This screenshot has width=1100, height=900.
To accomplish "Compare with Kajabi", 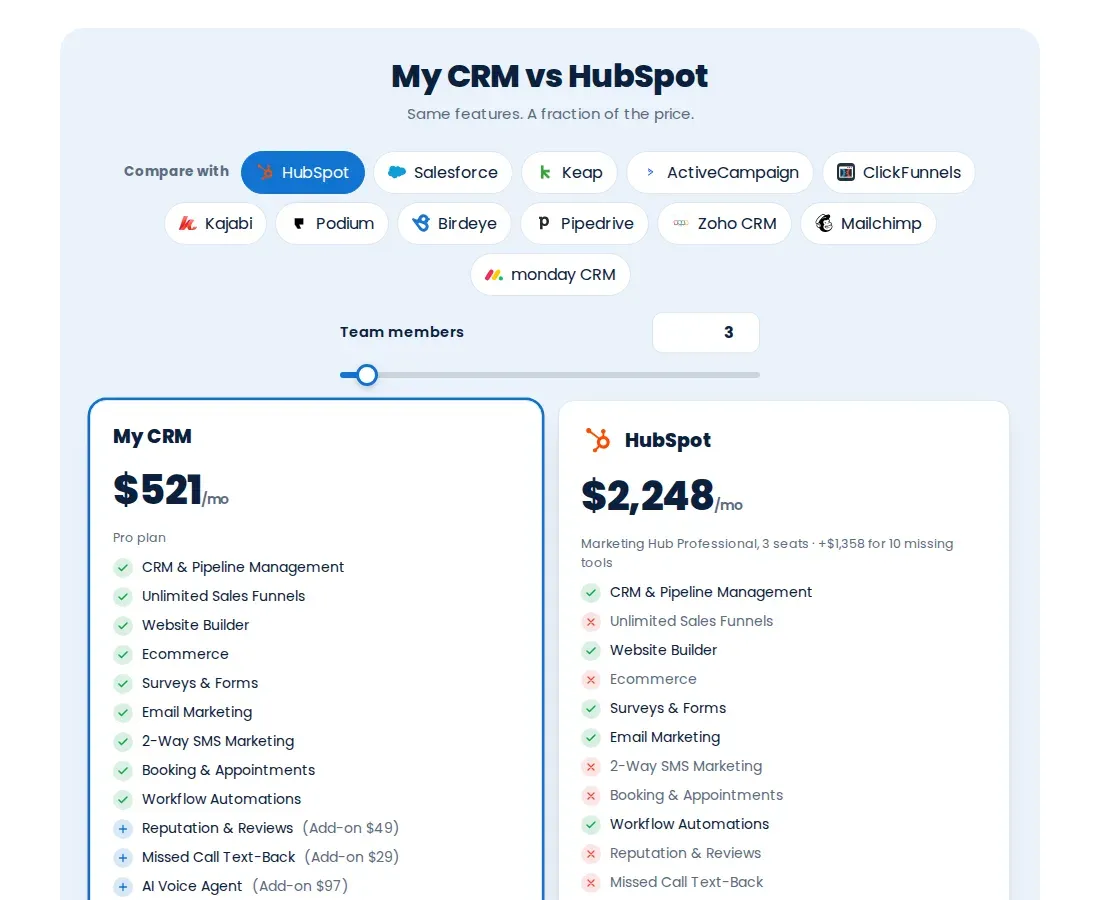I will (x=215, y=224).
